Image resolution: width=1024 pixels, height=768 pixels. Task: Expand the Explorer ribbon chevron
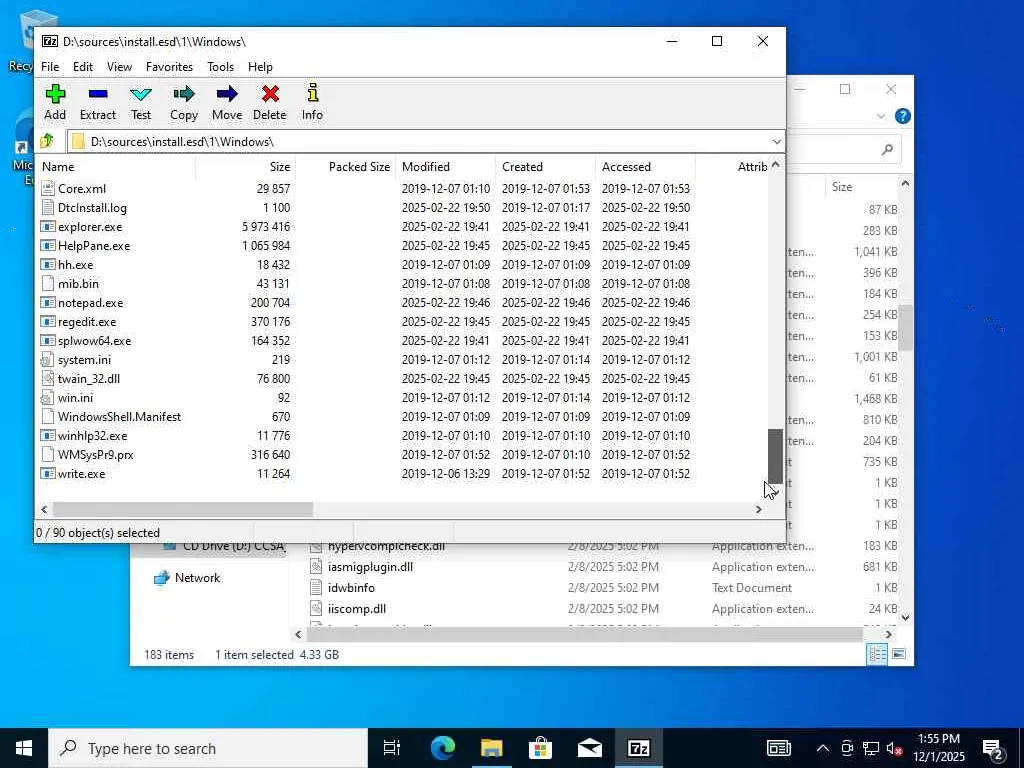click(x=880, y=116)
